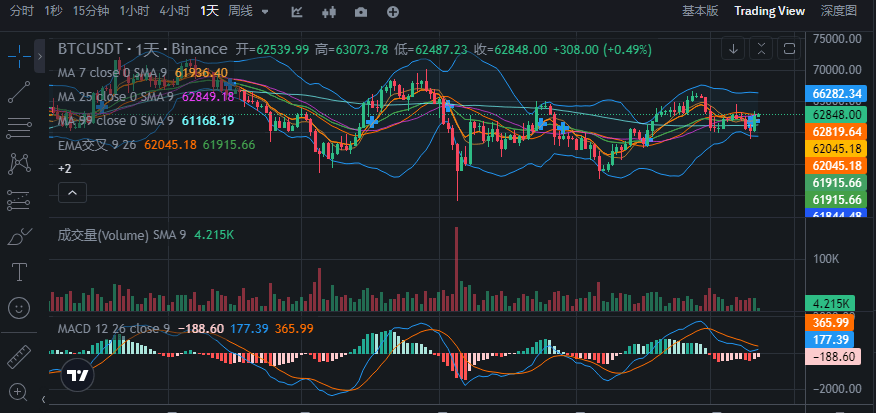Click the 70000.00 price axis label
The image size is (876, 413).
[x=837, y=70]
